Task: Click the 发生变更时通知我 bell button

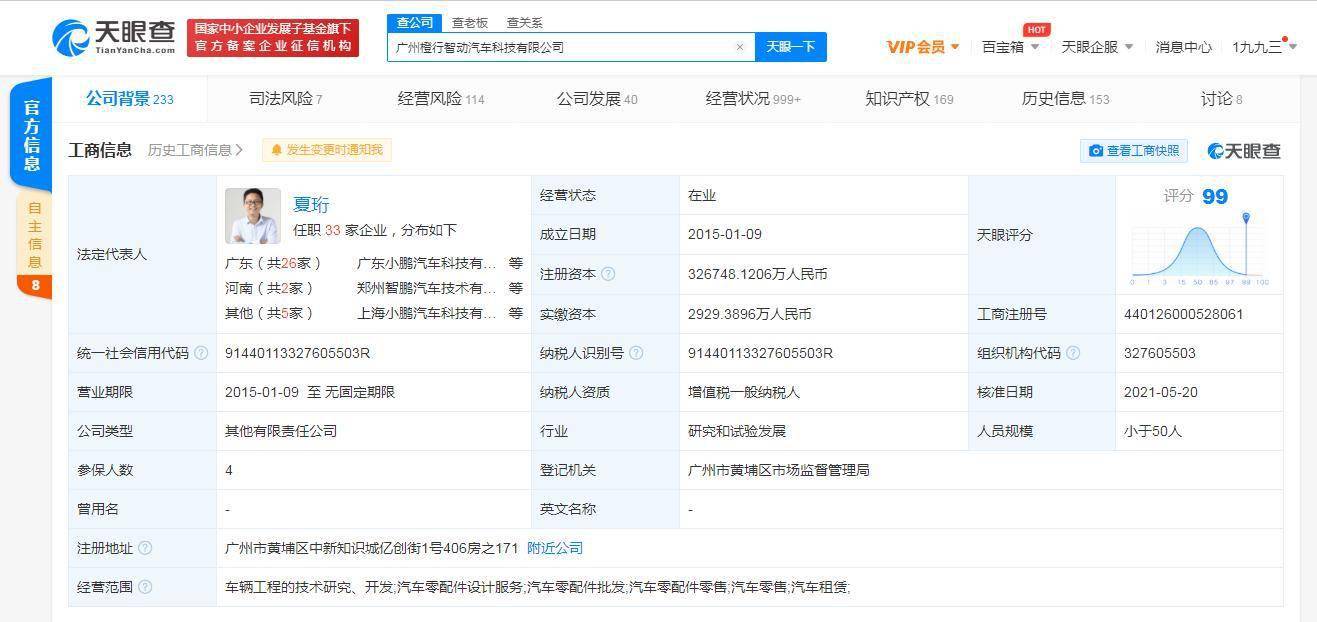Action: (327, 150)
